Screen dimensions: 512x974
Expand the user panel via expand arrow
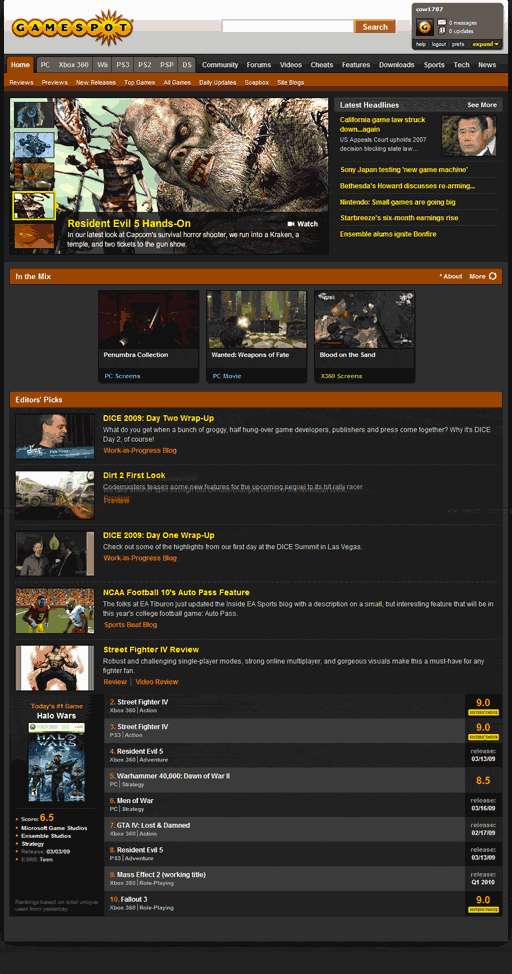tap(486, 44)
